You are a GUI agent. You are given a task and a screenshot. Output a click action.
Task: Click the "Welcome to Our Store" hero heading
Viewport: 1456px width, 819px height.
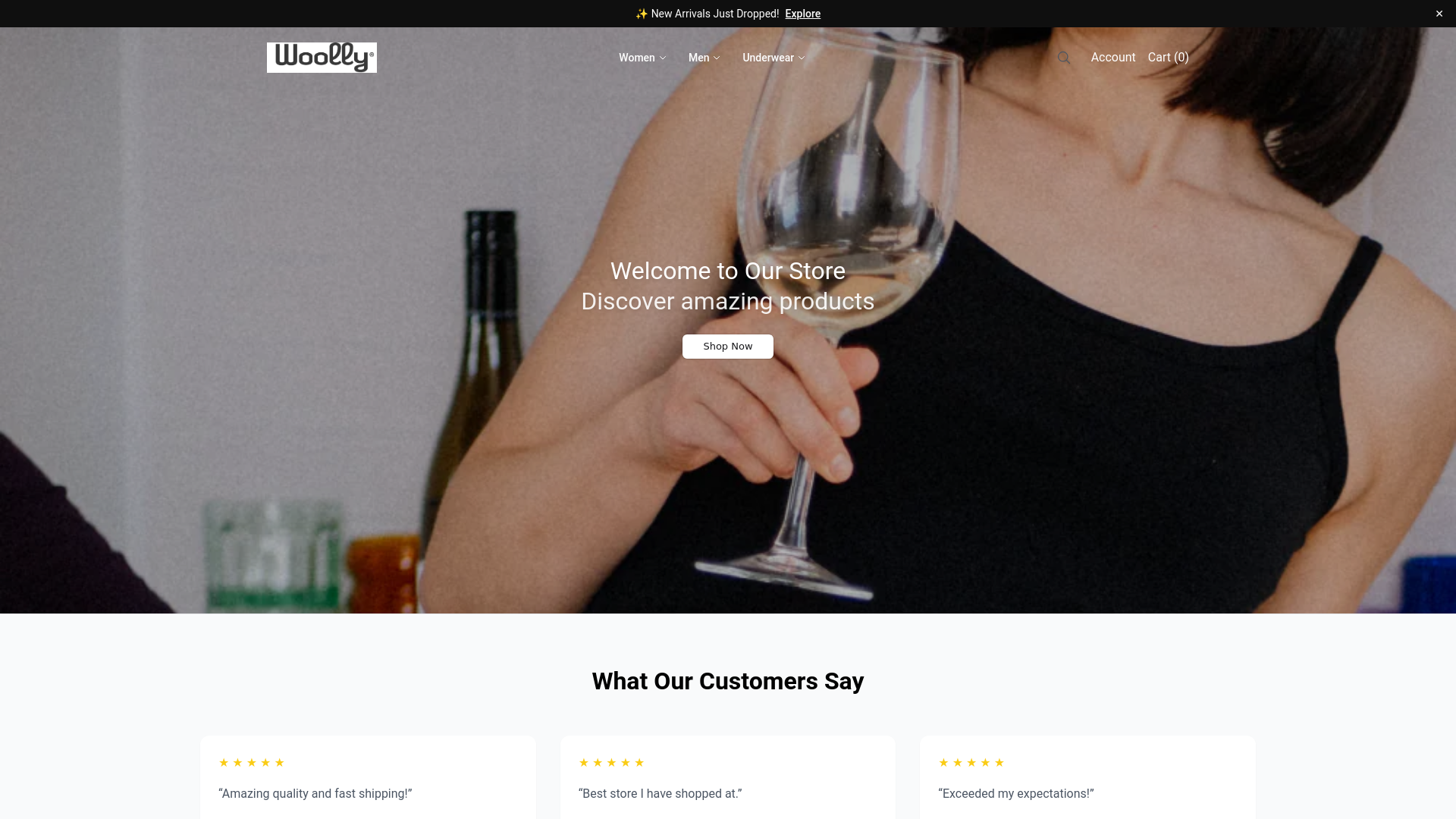coord(728,271)
